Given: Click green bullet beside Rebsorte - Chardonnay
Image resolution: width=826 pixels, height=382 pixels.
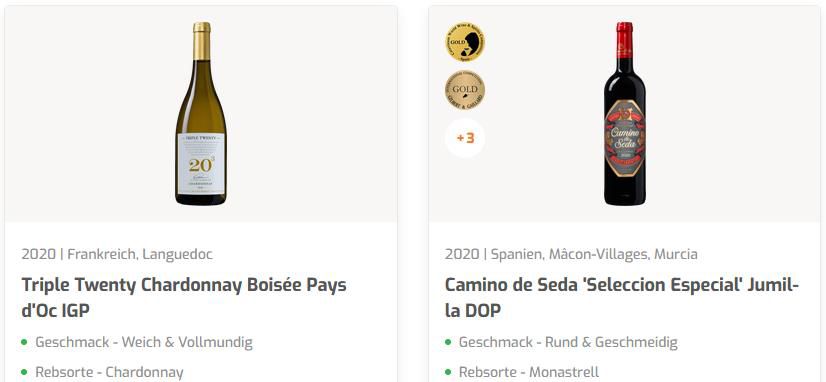Looking at the screenshot, I should point(24,373).
